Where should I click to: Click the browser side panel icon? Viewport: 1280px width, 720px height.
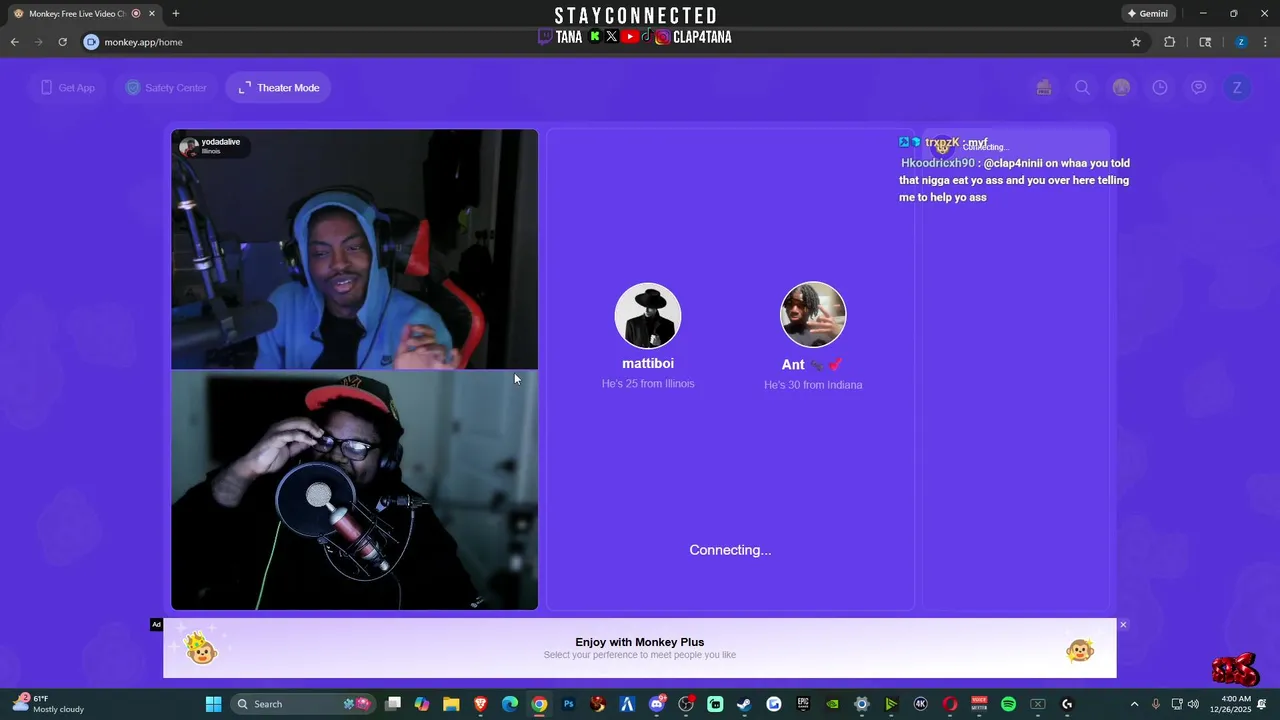(1205, 42)
